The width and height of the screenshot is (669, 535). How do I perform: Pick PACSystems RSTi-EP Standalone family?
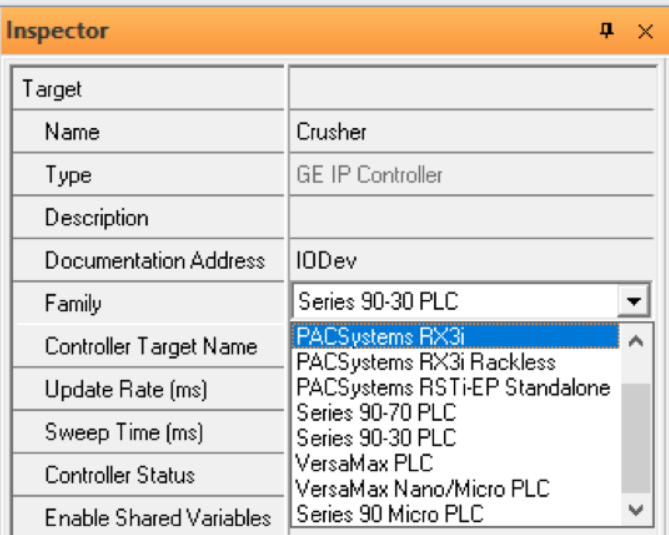point(455,387)
